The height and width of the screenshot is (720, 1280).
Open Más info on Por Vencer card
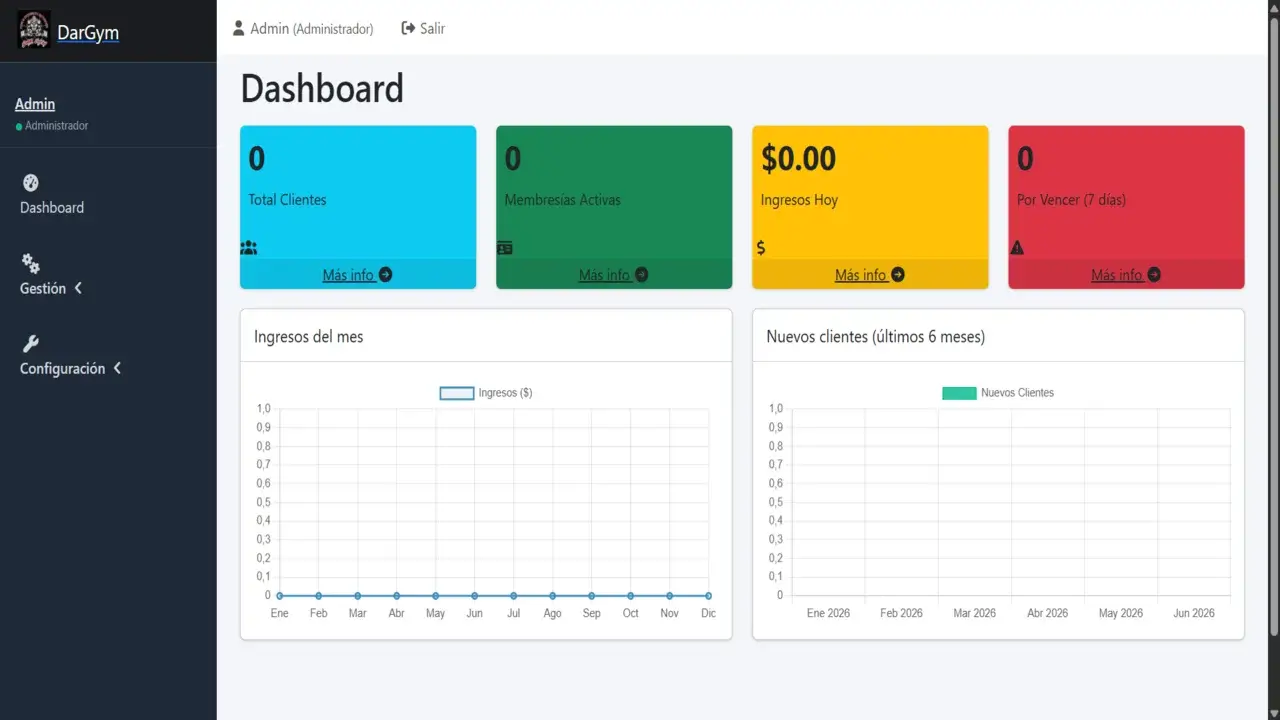point(1126,275)
